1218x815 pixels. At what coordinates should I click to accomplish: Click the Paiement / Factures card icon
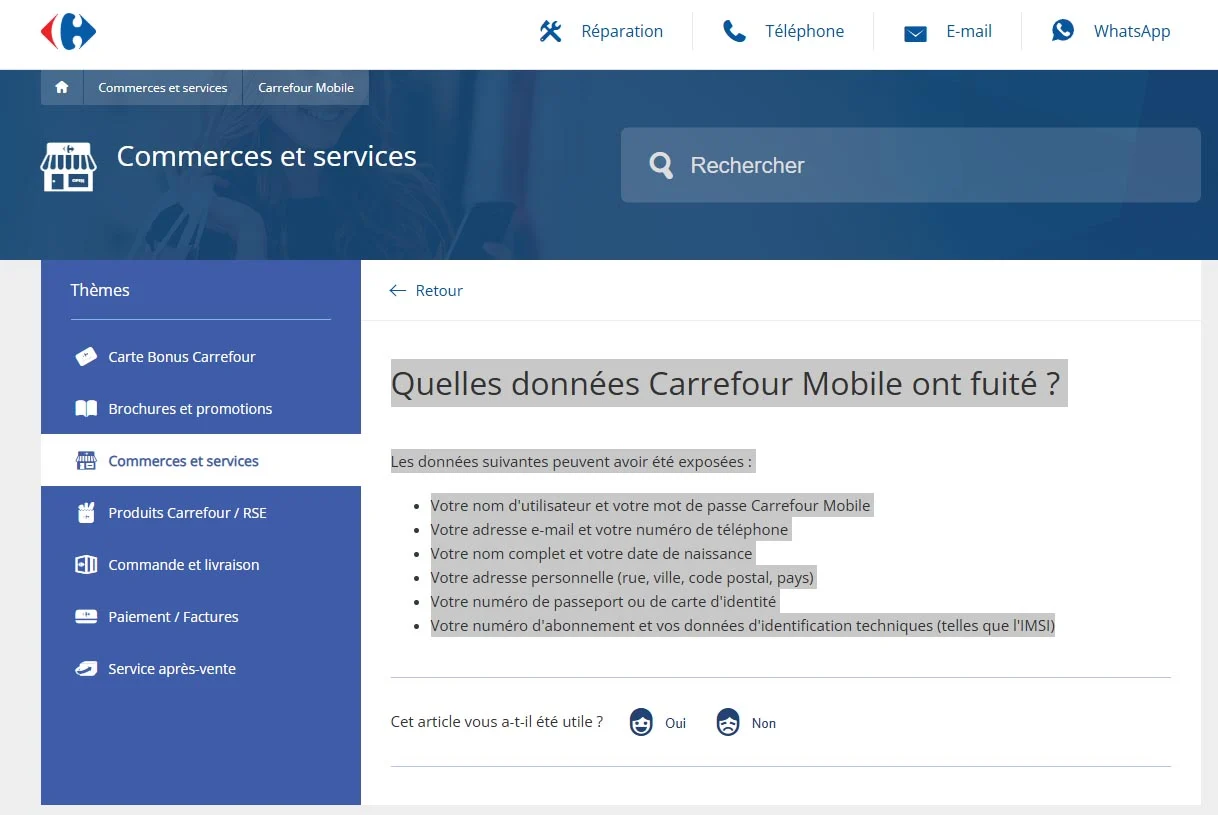86,617
